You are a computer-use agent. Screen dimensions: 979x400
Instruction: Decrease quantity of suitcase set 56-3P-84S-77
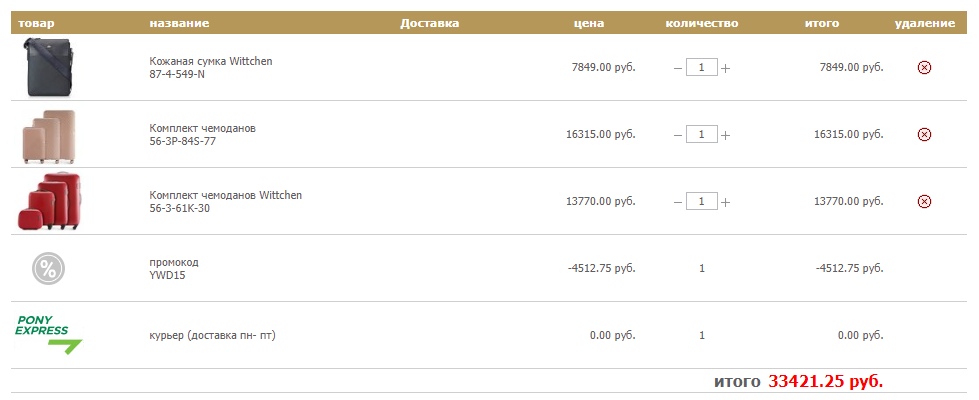click(x=678, y=135)
